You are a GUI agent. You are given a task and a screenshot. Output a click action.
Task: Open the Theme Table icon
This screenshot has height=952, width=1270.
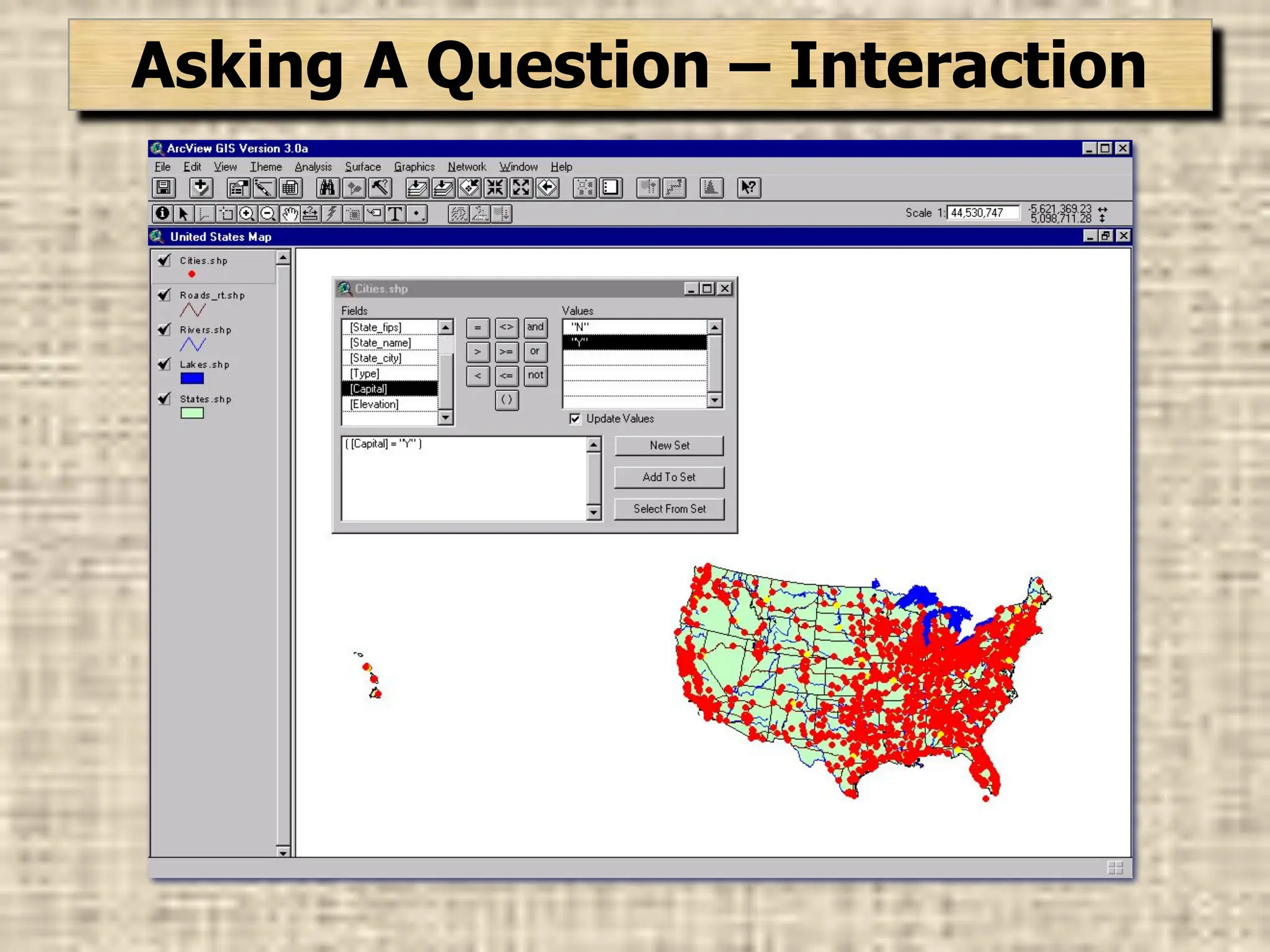[x=290, y=187]
